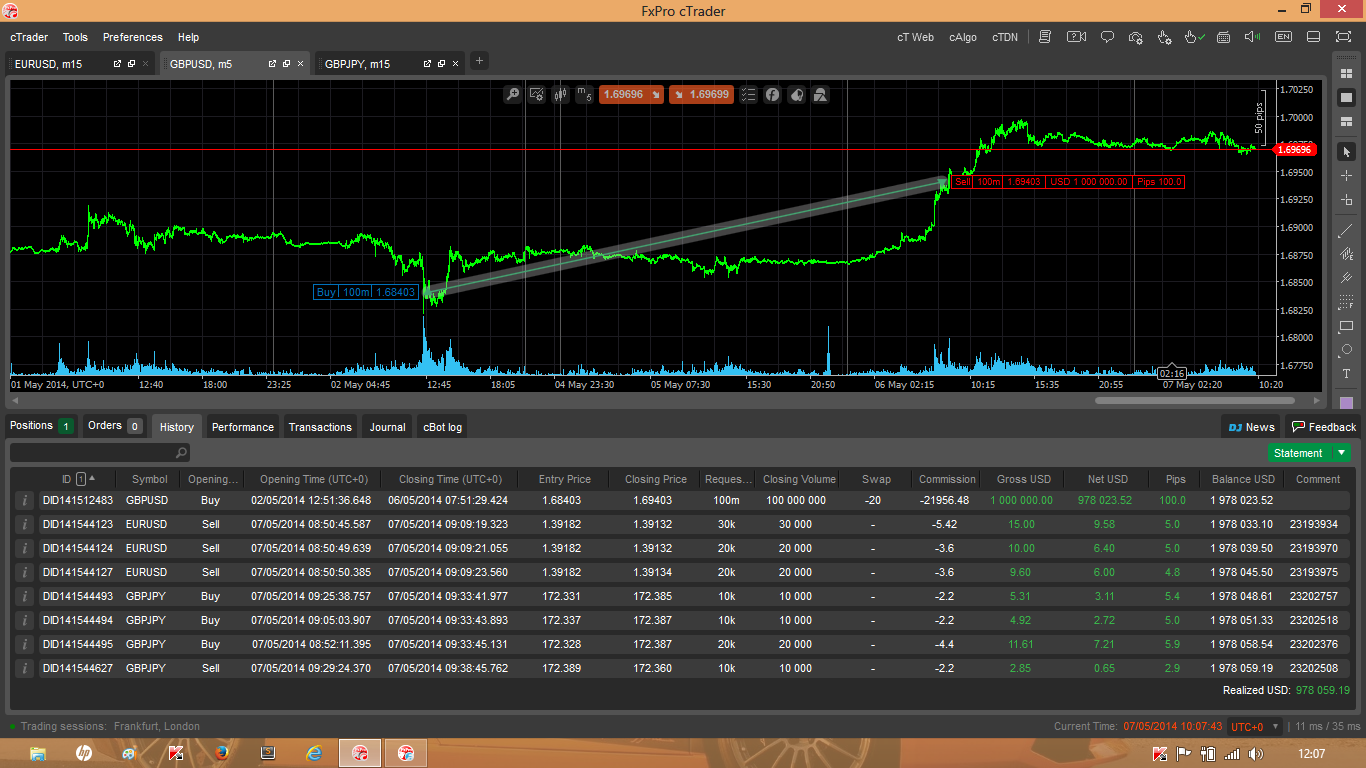Open the cAlgo link

click(x=963, y=37)
